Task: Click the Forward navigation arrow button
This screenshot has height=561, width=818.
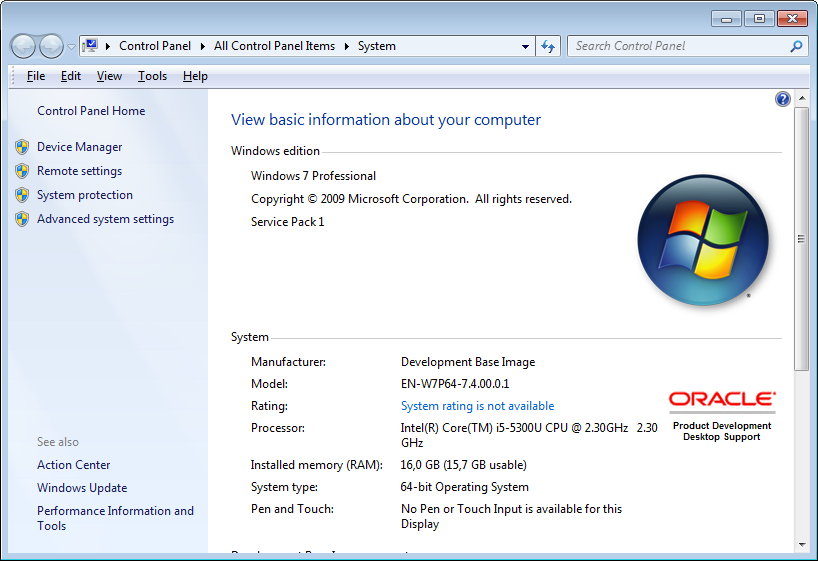Action: point(51,46)
